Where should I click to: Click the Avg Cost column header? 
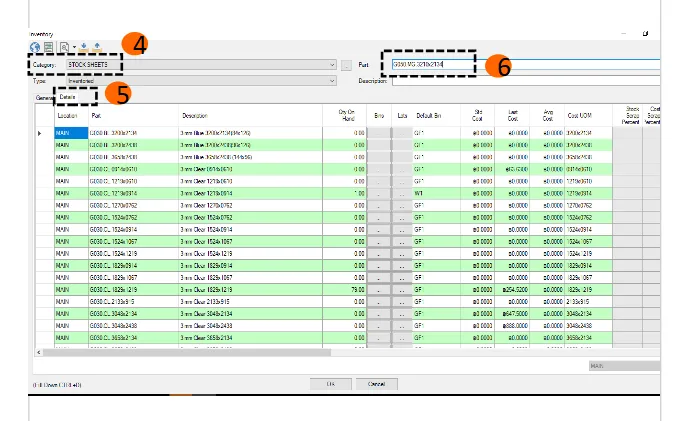(547, 116)
